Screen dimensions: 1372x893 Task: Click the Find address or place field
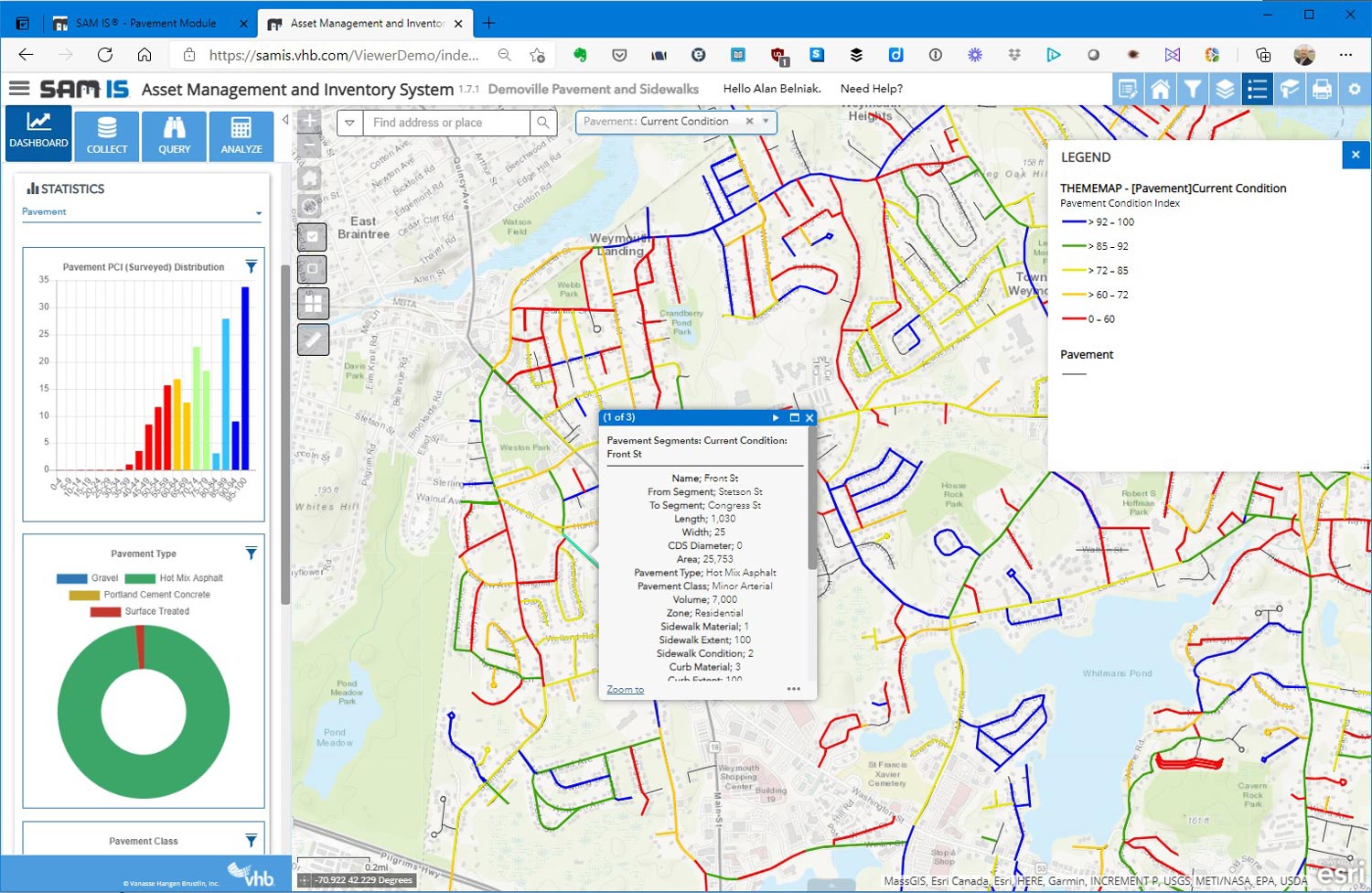coord(445,123)
